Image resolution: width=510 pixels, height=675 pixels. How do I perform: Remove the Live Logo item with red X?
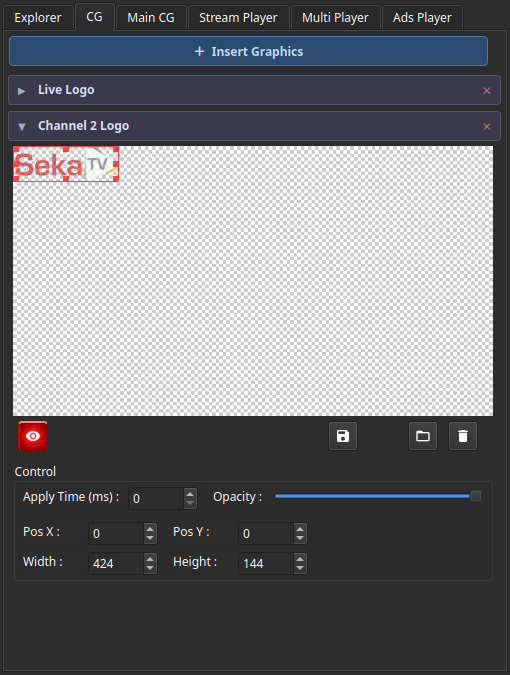487,90
